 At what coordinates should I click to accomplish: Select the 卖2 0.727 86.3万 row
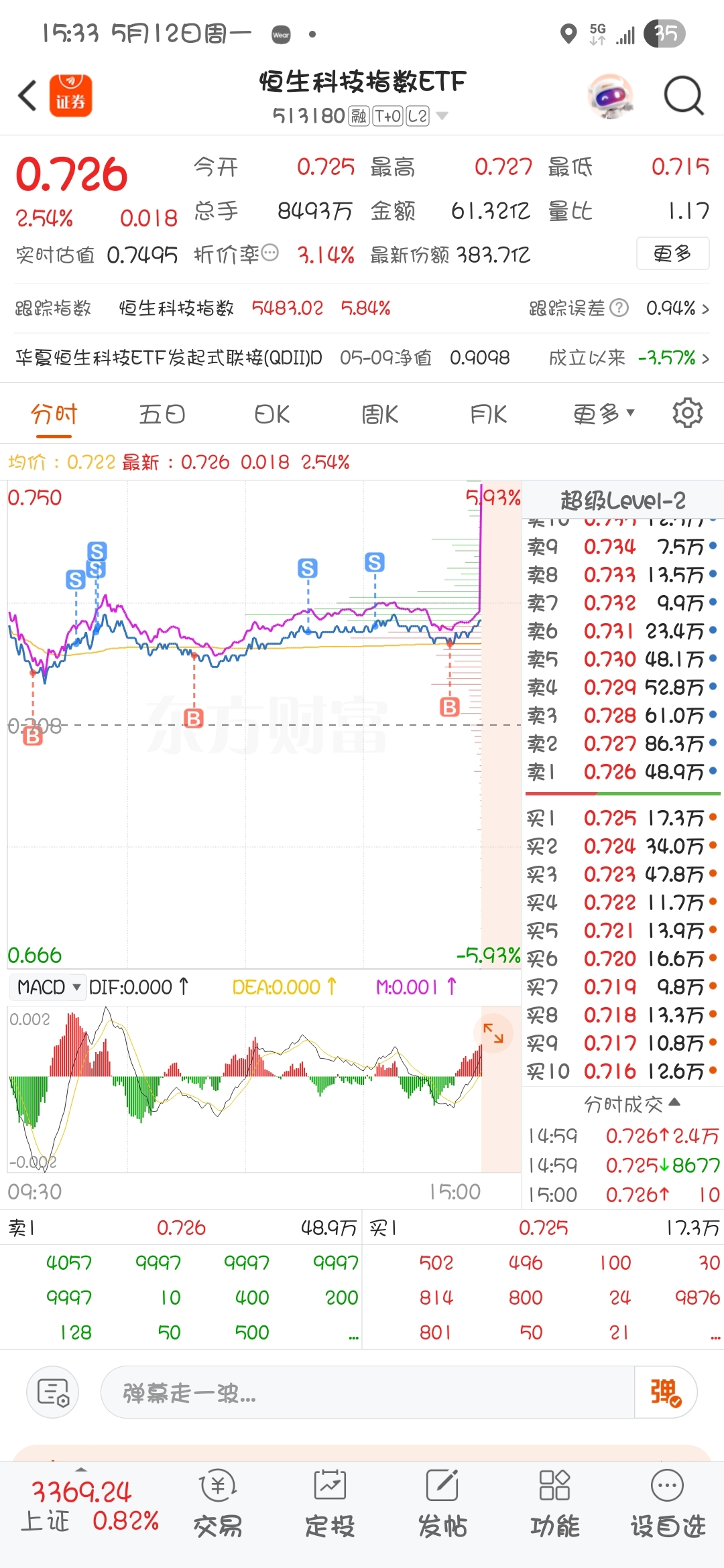[x=622, y=744]
